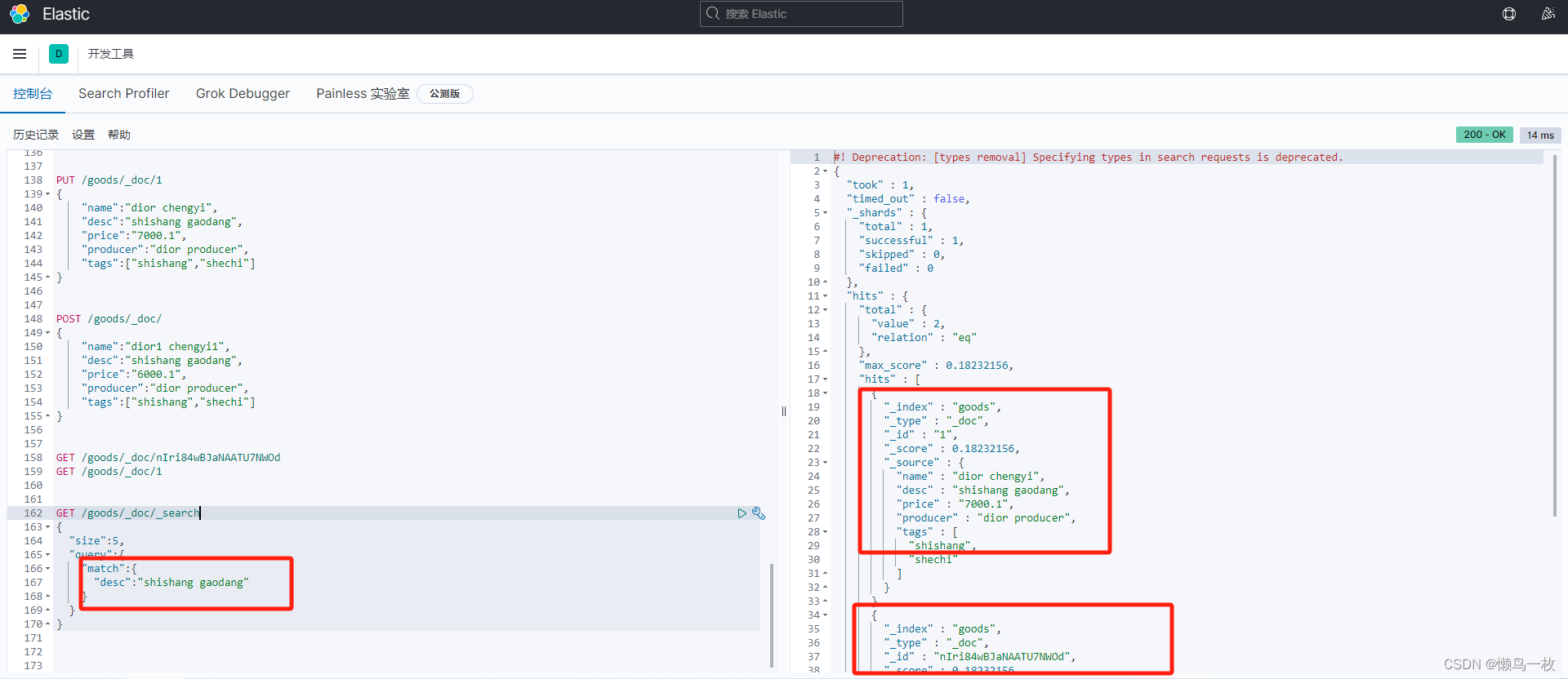This screenshot has width=1568, height=679.
Task: Switch to the Search Profiler tab
Action: click(124, 94)
